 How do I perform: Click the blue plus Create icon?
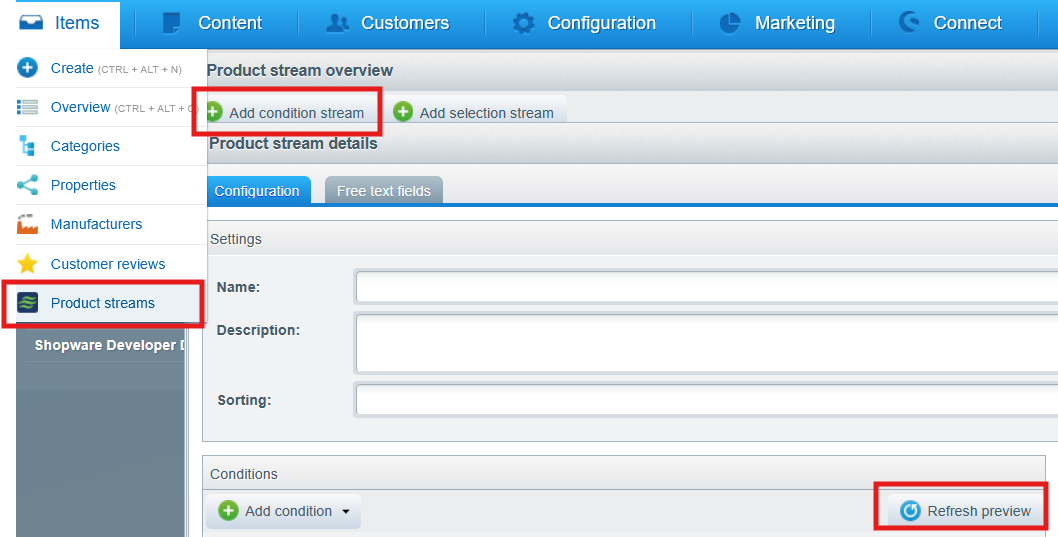[x=28, y=68]
